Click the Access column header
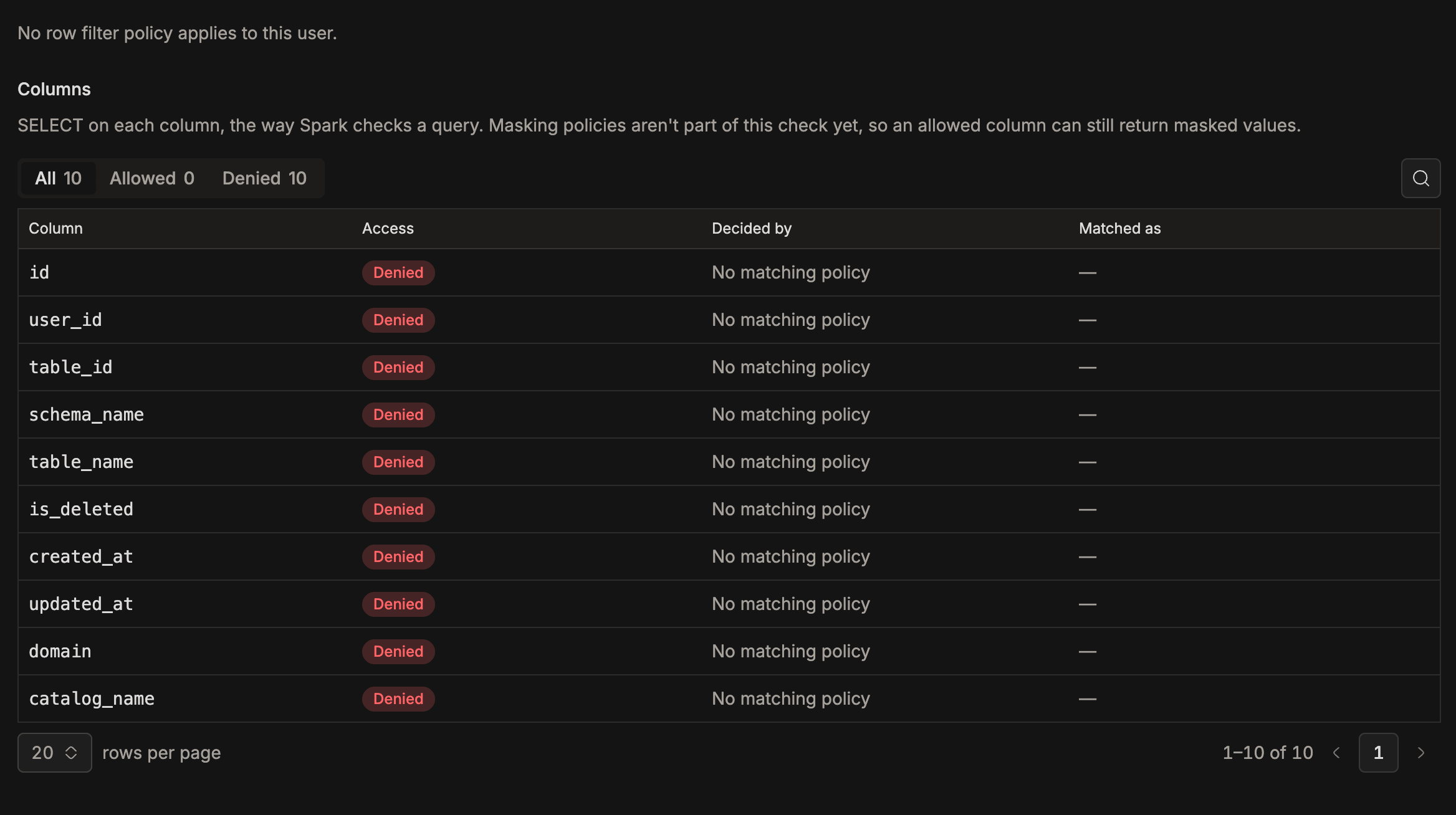Screen dimensions: 1456x815 (x=388, y=229)
